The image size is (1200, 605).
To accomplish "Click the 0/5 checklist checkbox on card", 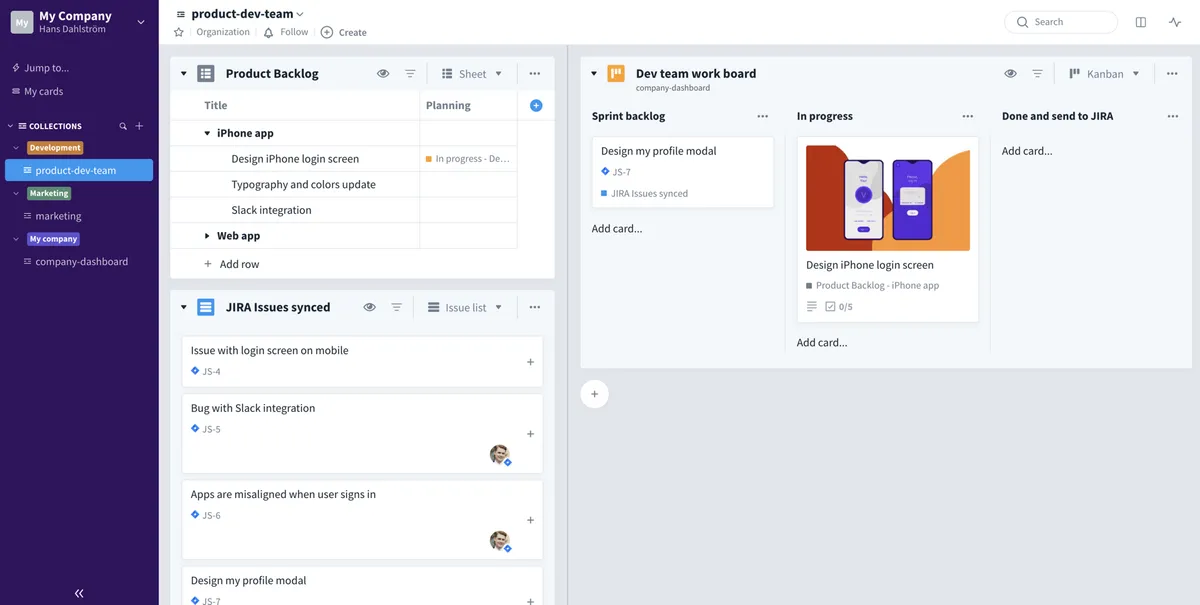I will (830, 307).
